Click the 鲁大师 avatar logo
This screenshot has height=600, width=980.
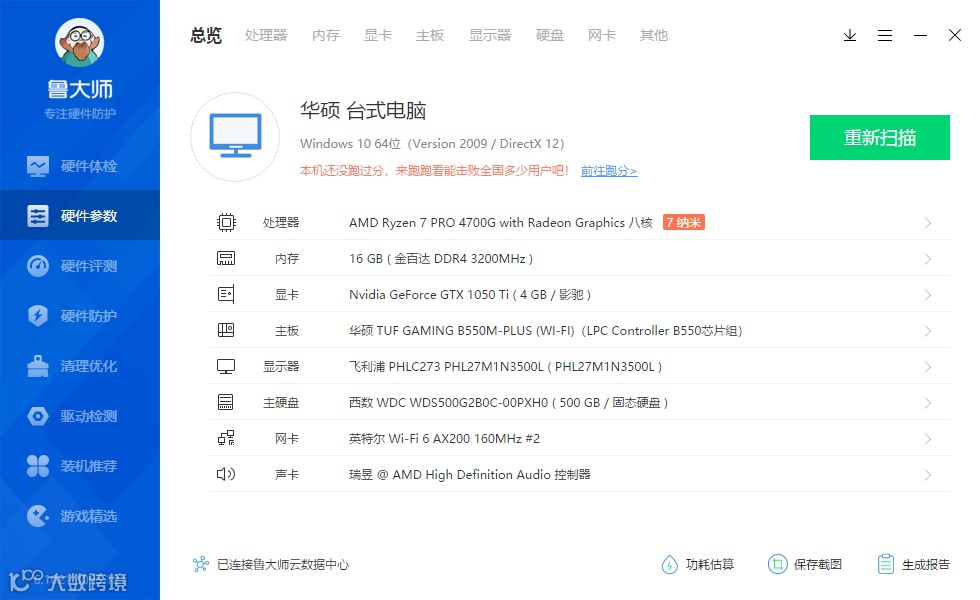pos(79,42)
